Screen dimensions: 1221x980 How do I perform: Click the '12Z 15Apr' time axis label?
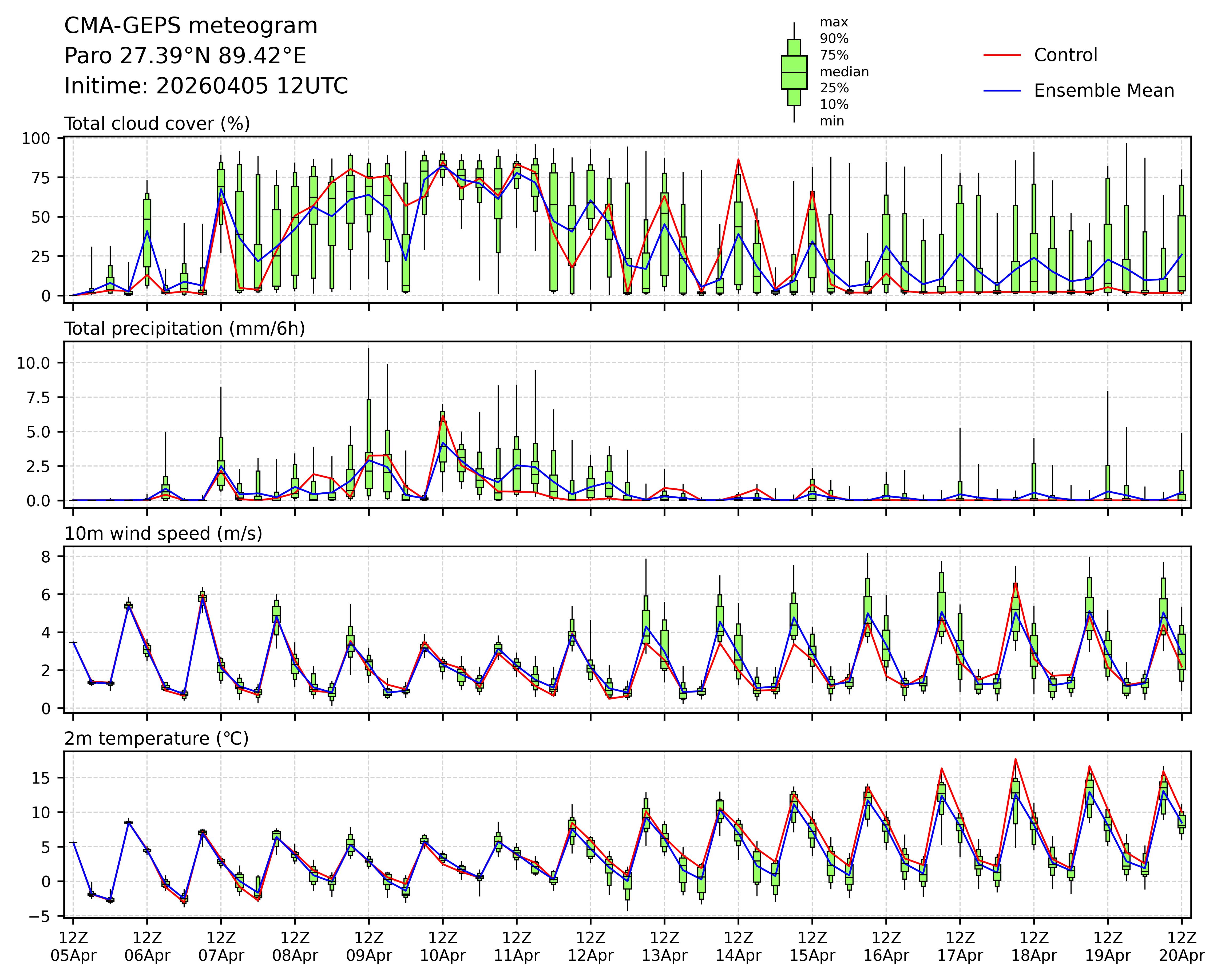point(812,947)
